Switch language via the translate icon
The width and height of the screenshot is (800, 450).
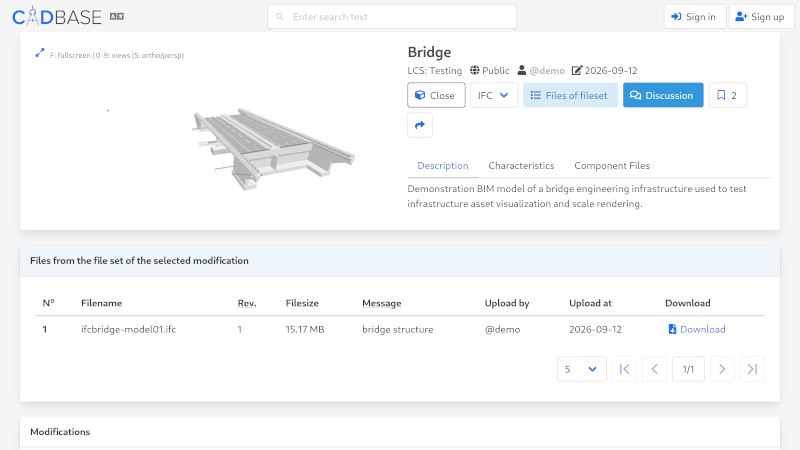[117, 16]
